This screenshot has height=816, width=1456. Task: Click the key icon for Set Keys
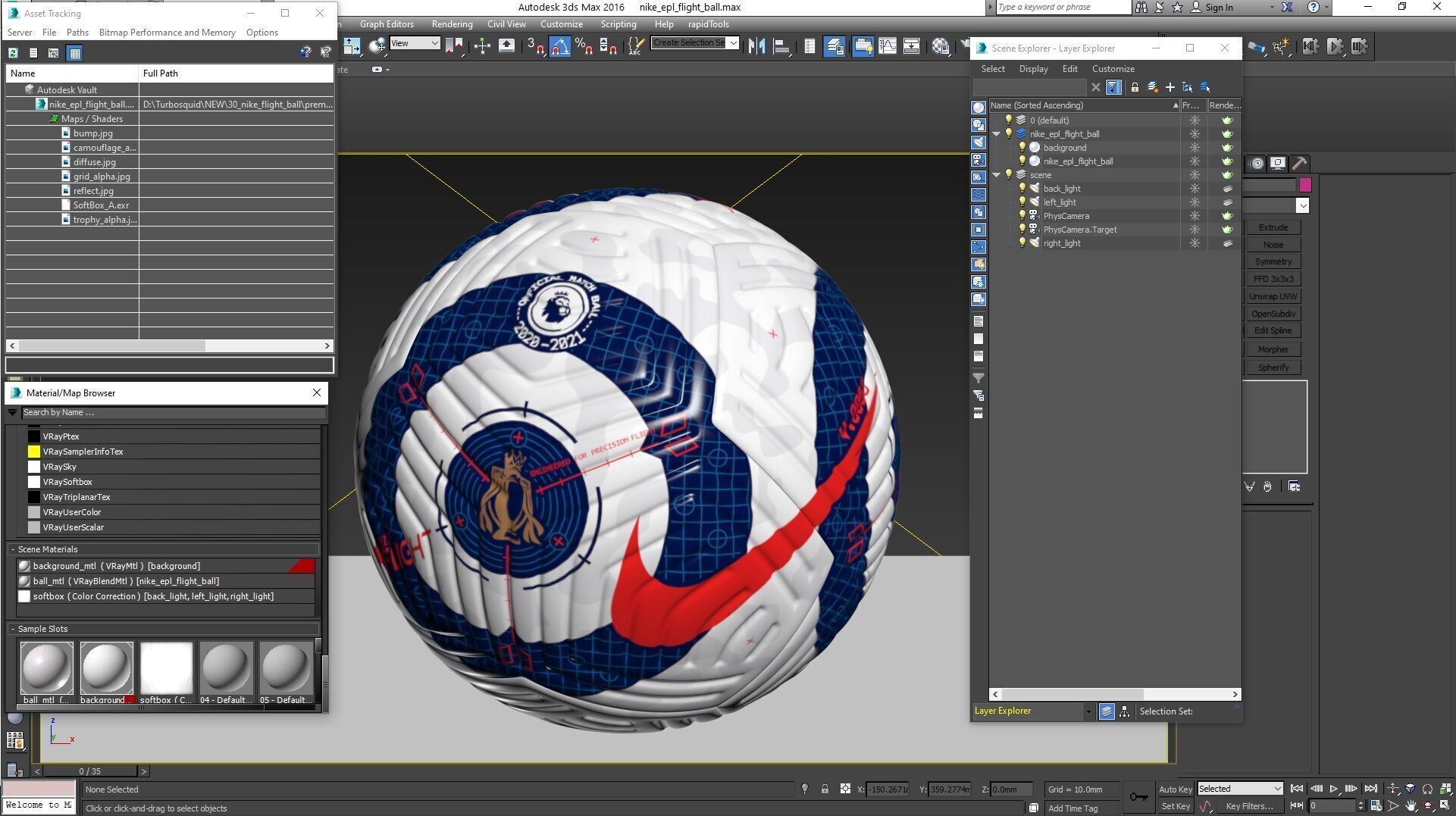(1138, 796)
